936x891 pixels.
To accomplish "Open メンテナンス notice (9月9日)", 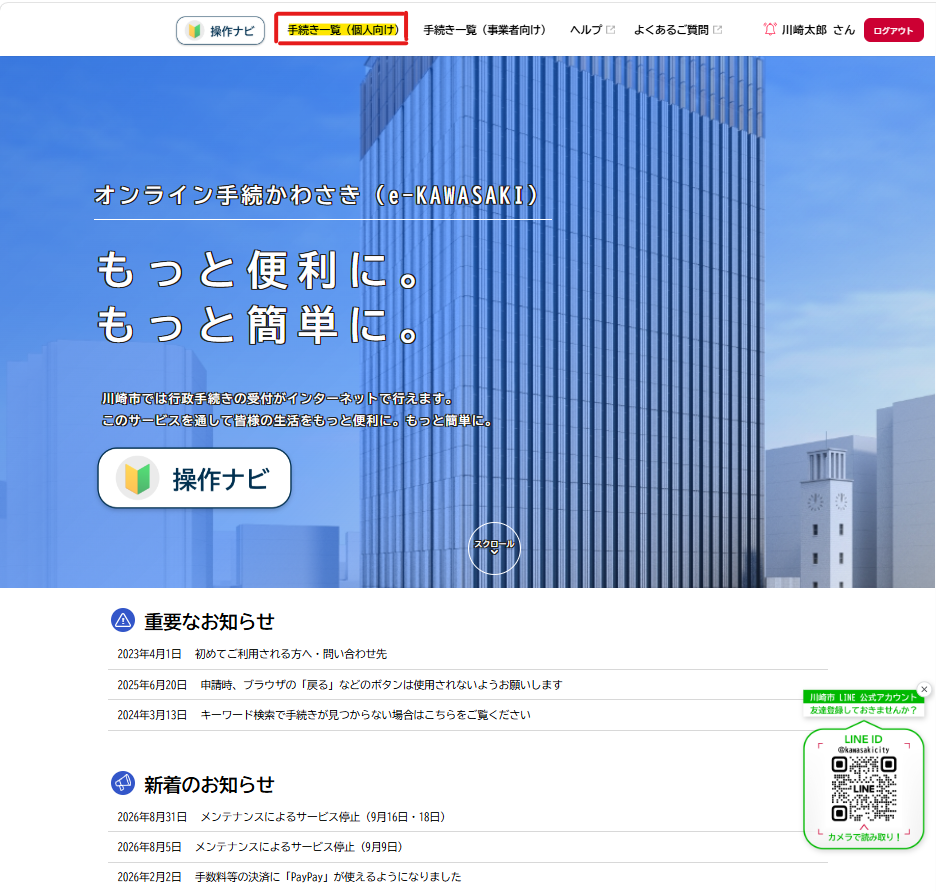I will (298, 847).
